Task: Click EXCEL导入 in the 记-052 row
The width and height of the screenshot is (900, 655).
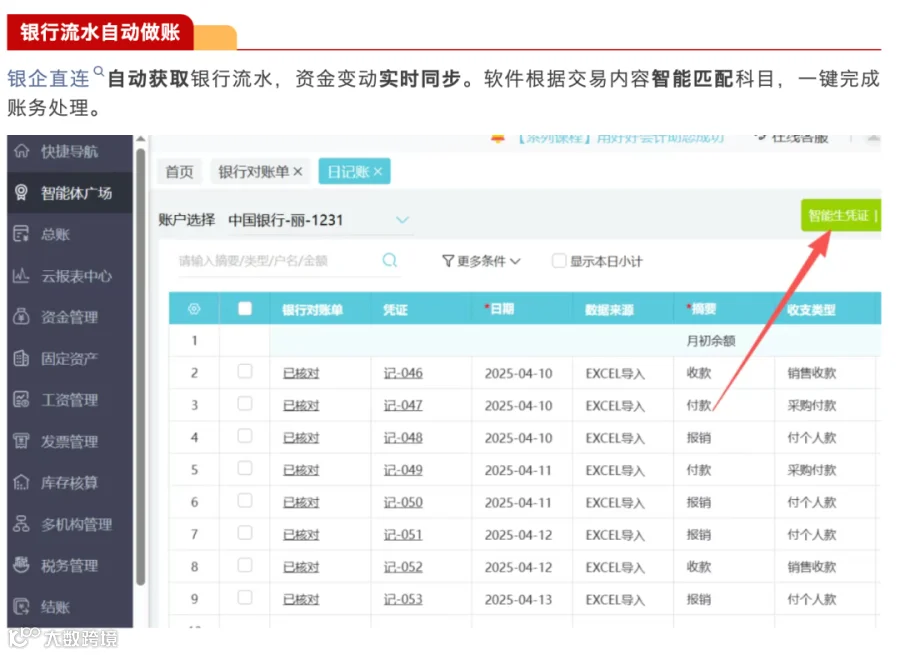Action: (615, 567)
